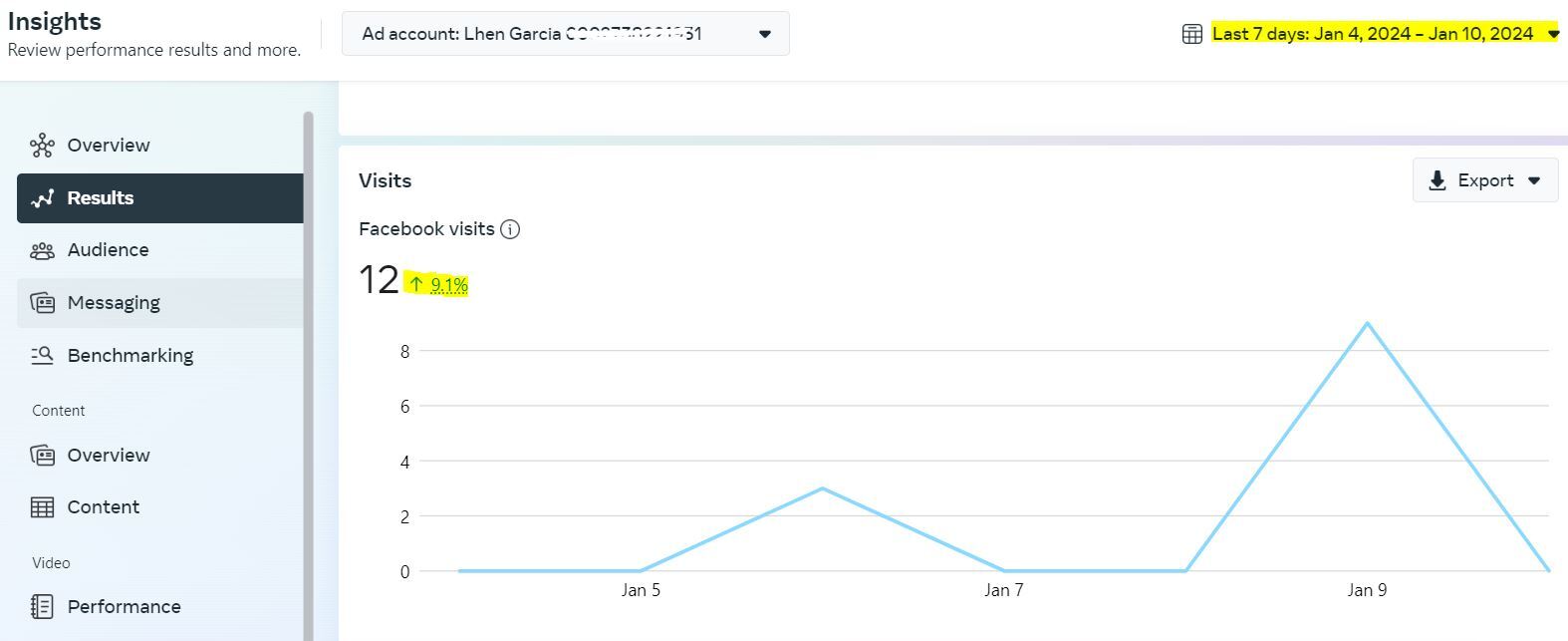This screenshot has height=641, width=1568.
Task: Select Messaging in the sidebar
Action: [x=114, y=303]
